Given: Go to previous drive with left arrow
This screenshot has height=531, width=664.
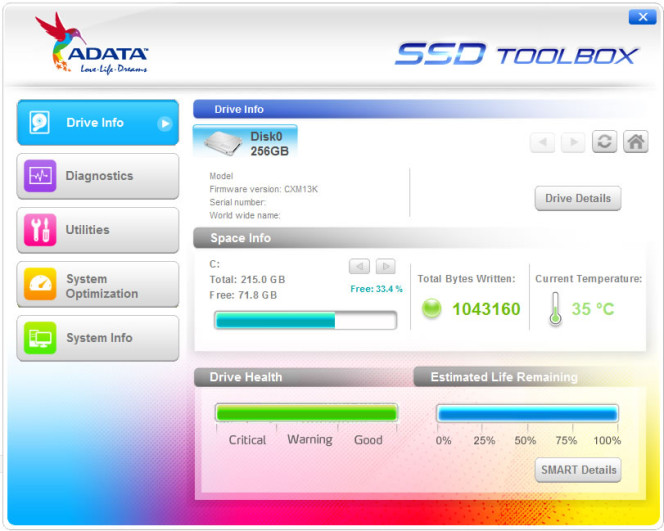Looking at the screenshot, I should click(x=542, y=142).
